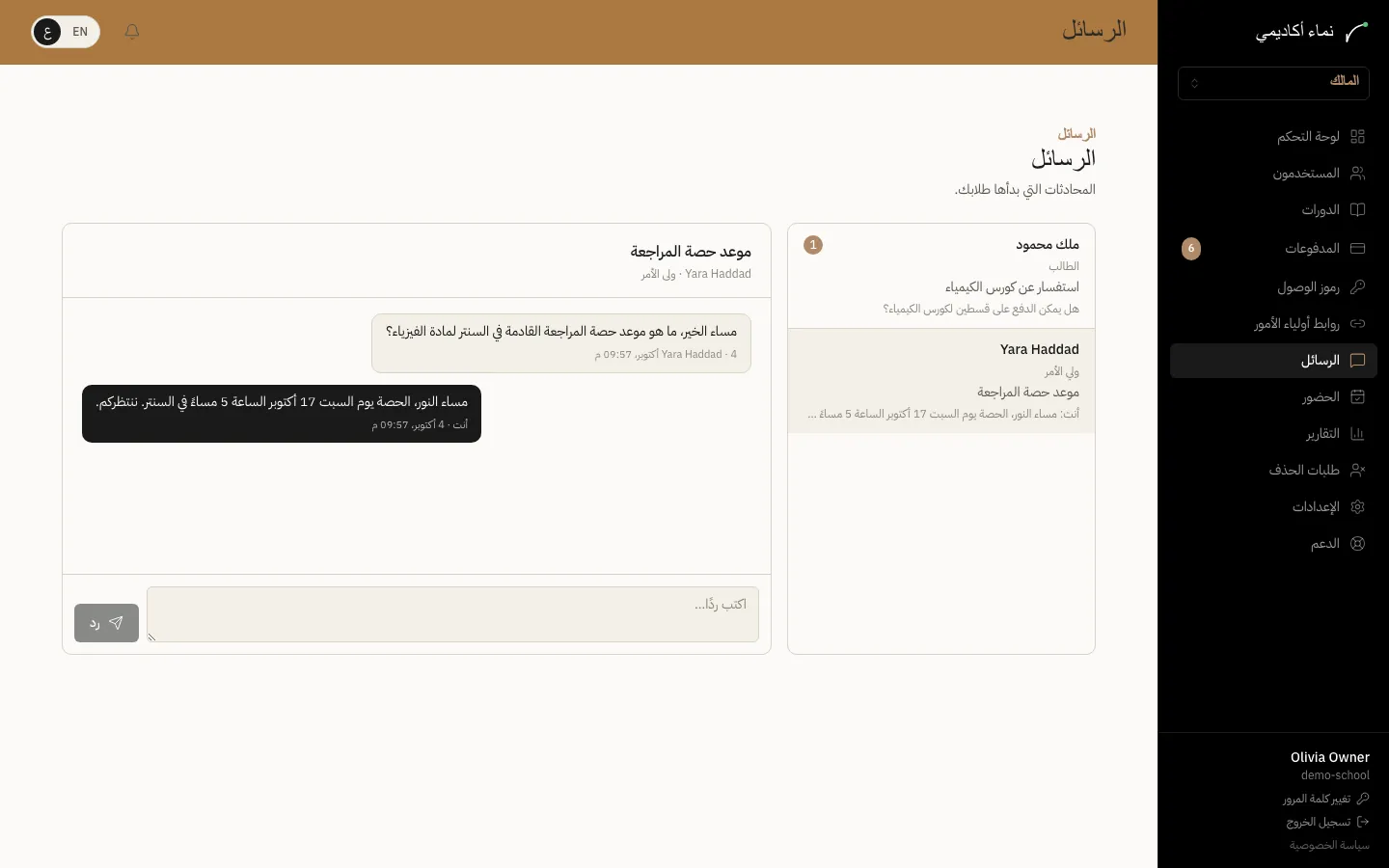Click the lifebuoy icon beside الدعم

click(x=1357, y=544)
